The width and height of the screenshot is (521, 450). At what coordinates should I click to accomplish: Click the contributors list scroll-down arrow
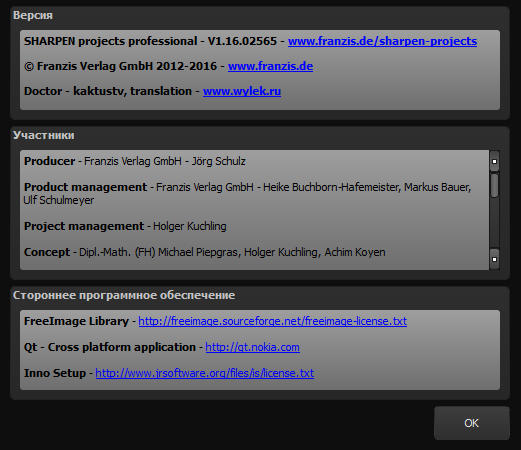(x=494, y=259)
